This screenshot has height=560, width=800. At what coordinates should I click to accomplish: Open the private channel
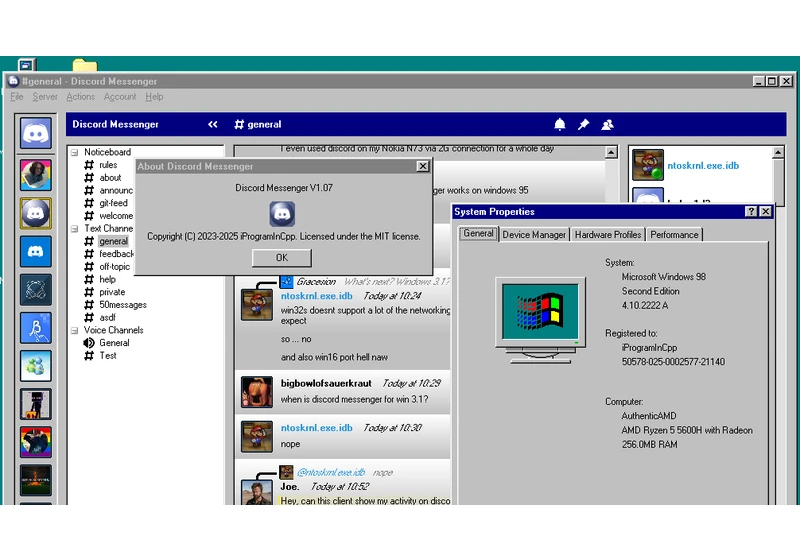112,292
